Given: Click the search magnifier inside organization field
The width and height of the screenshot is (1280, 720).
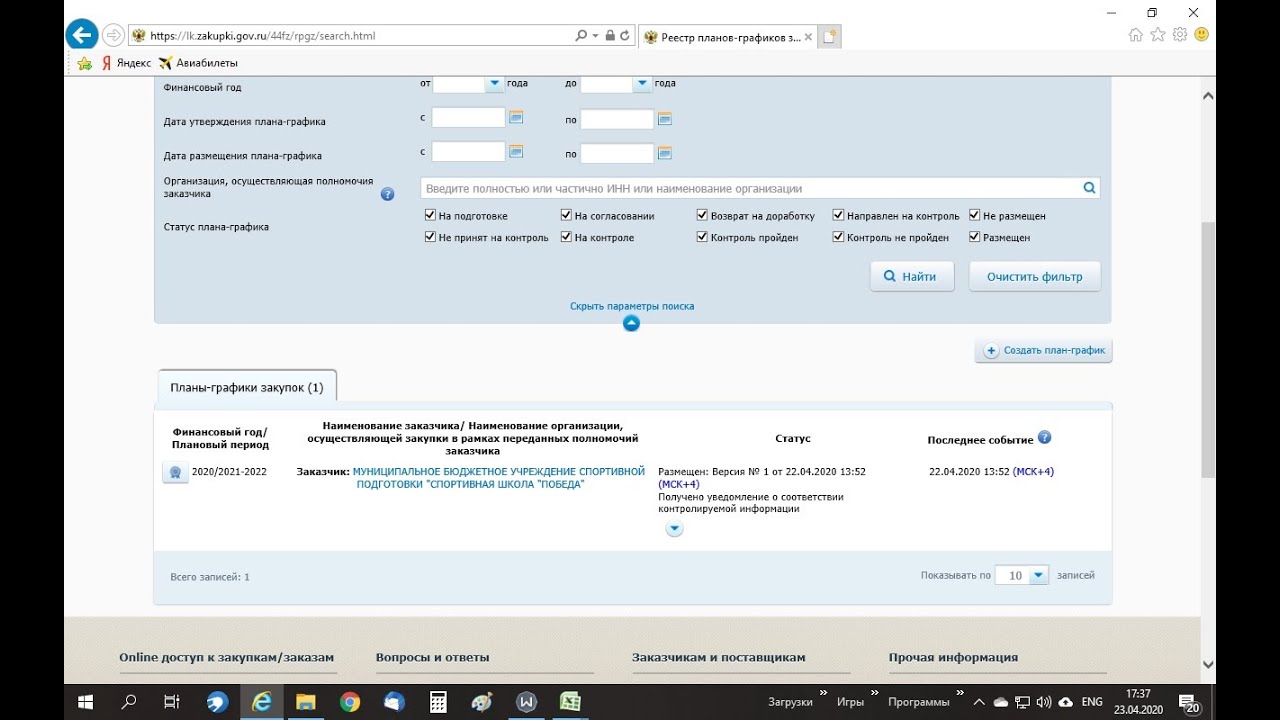Looking at the screenshot, I should point(1089,188).
